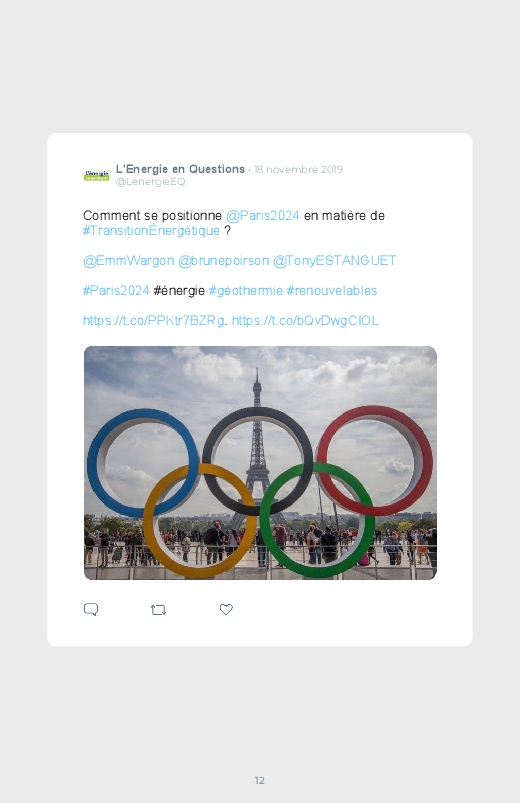The image size is (520, 803).
Task: Open the #Paris2024 hashtag
Action: pos(116,290)
